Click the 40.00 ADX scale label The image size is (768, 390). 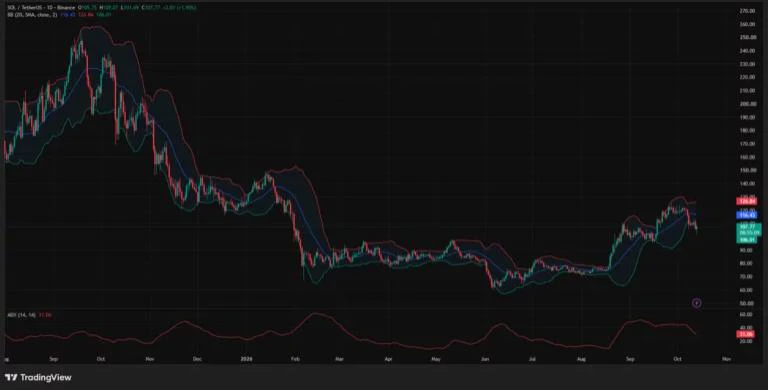click(747, 327)
